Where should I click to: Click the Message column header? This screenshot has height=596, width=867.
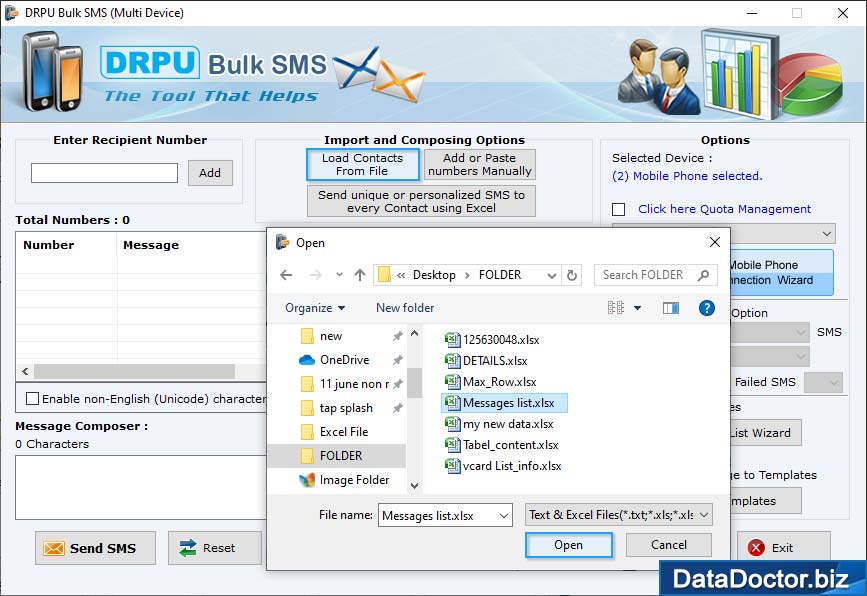tap(151, 245)
